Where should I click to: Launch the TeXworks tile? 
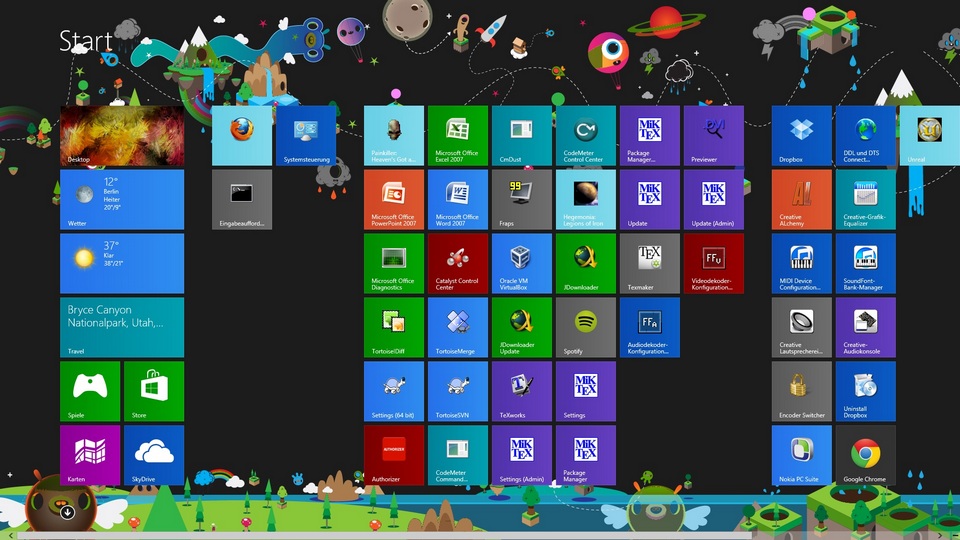[522, 391]
